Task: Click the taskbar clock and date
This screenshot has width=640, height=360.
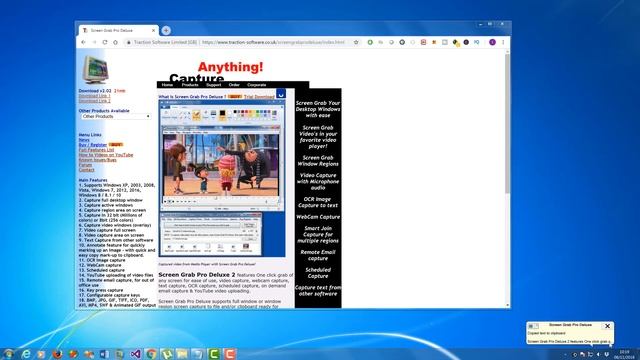Action: pyautogui.click(x=624, y=354)
